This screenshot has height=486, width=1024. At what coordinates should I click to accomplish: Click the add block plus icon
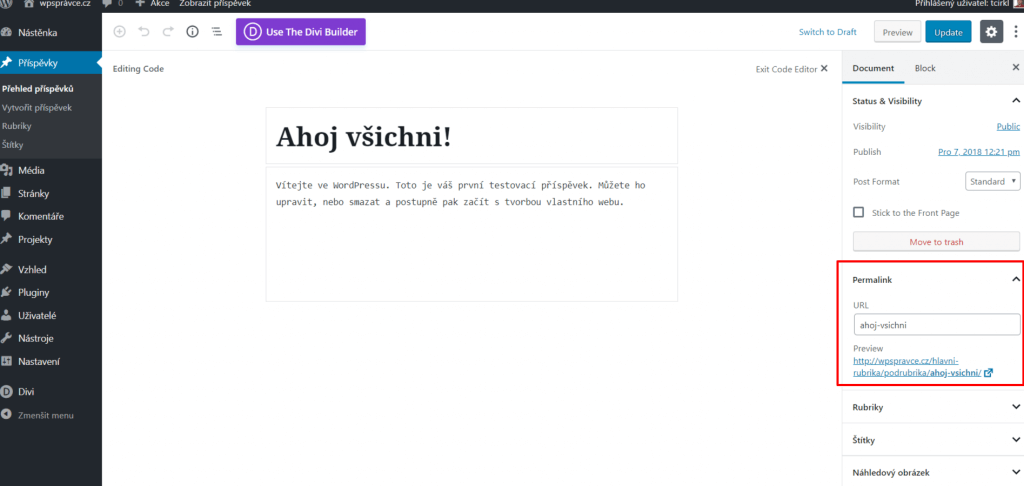(120, 31)
